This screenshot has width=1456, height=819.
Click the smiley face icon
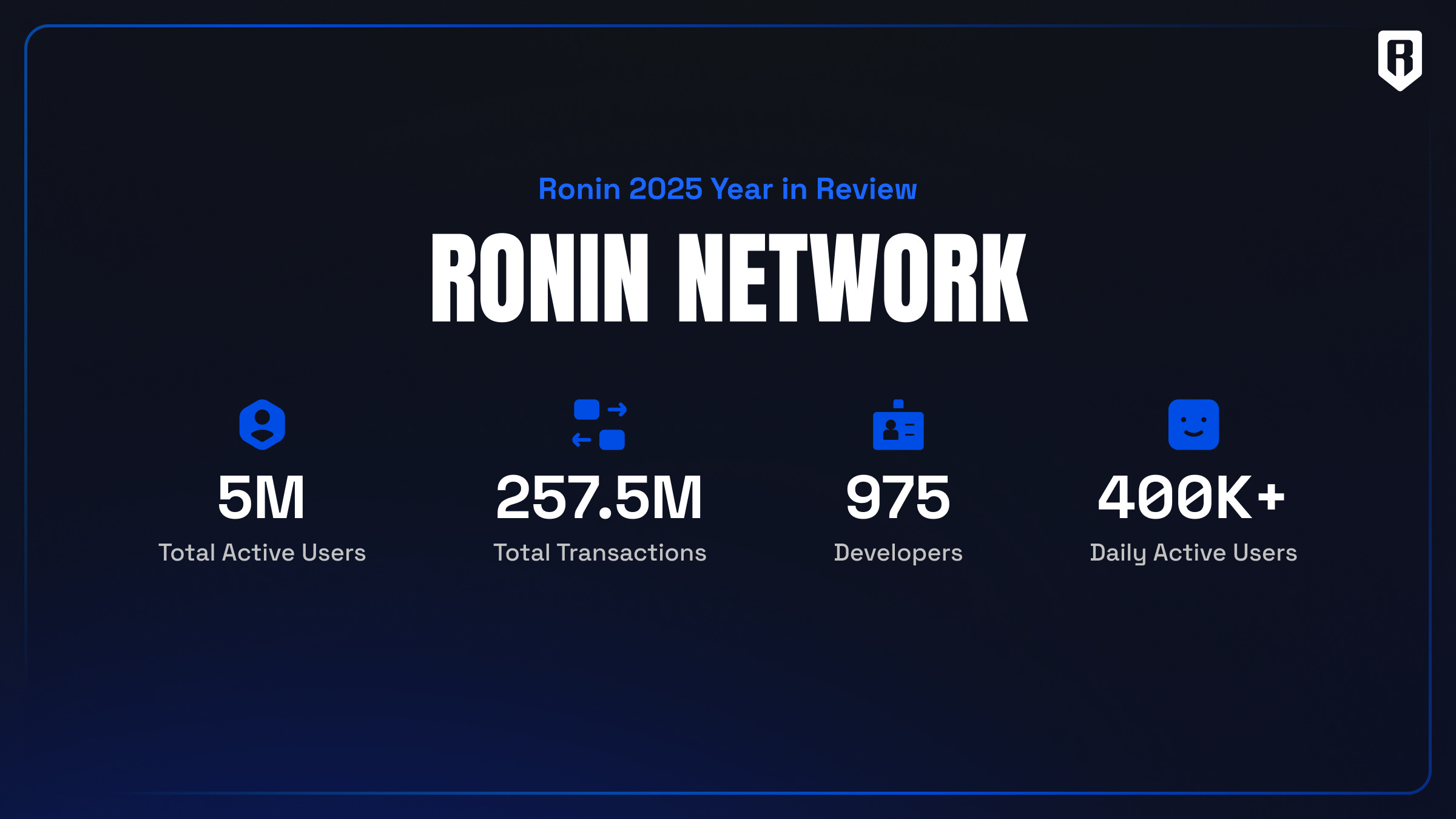point(1193,425)
